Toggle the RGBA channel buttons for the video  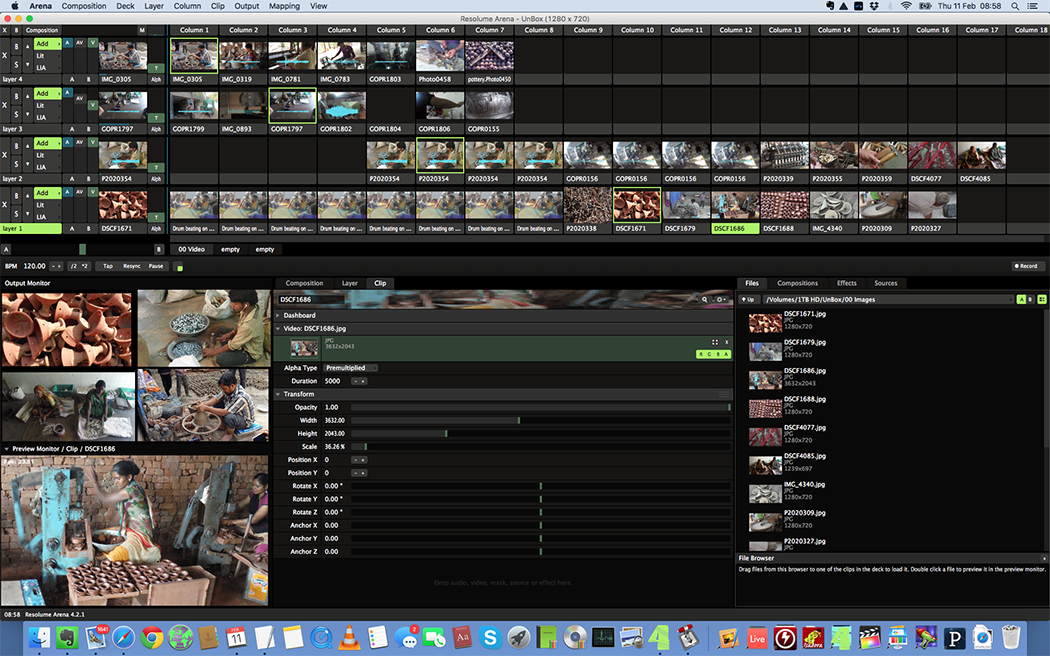(713, 354)
